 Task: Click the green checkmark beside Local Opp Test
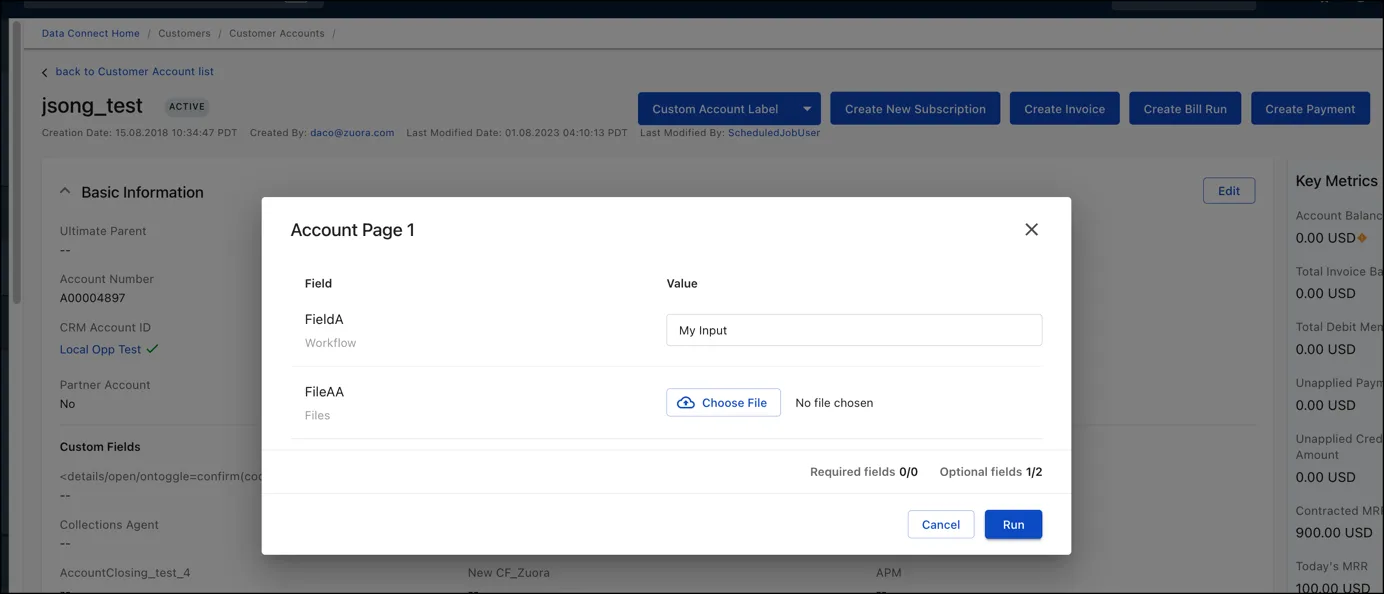click(152, 349)
